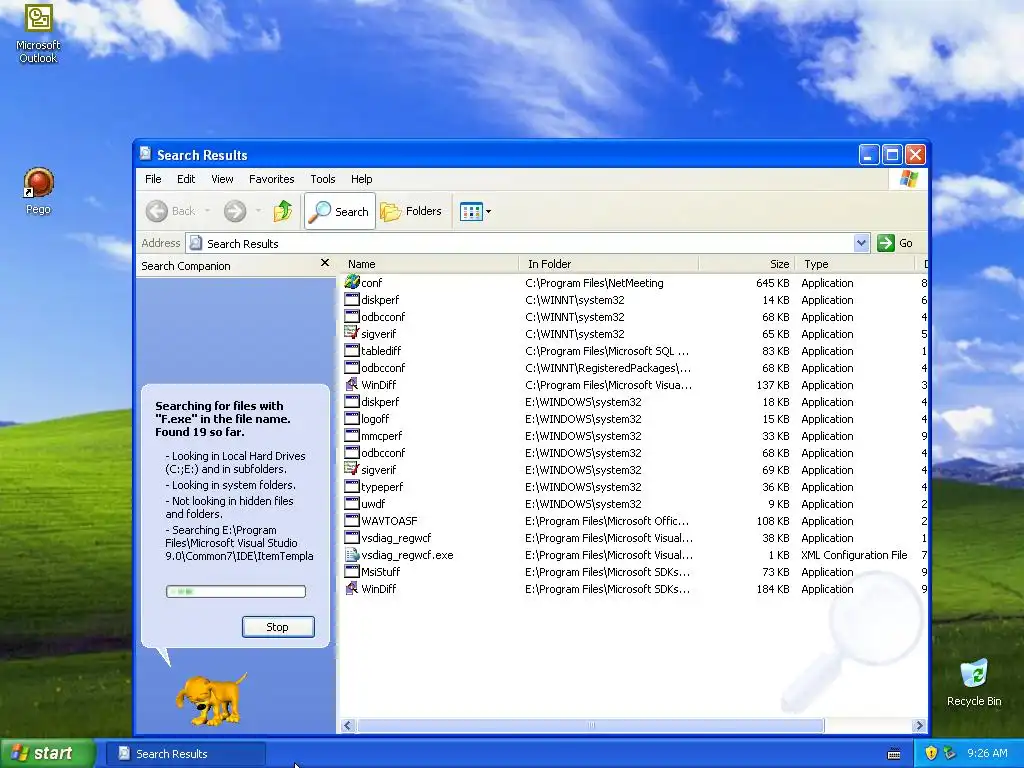Click the scroll left arrow
1024x768 pixels.
click(x=347, y=726)
